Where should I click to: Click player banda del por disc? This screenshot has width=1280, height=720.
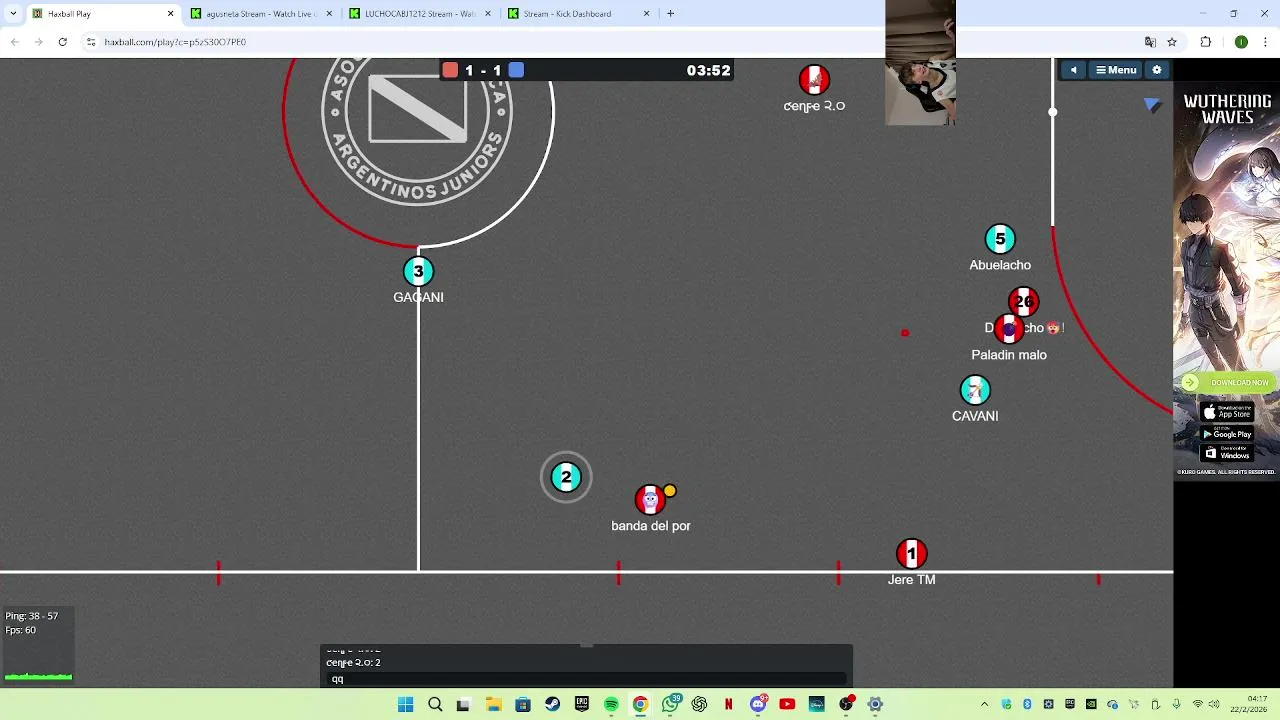click(x=650, y=499)
